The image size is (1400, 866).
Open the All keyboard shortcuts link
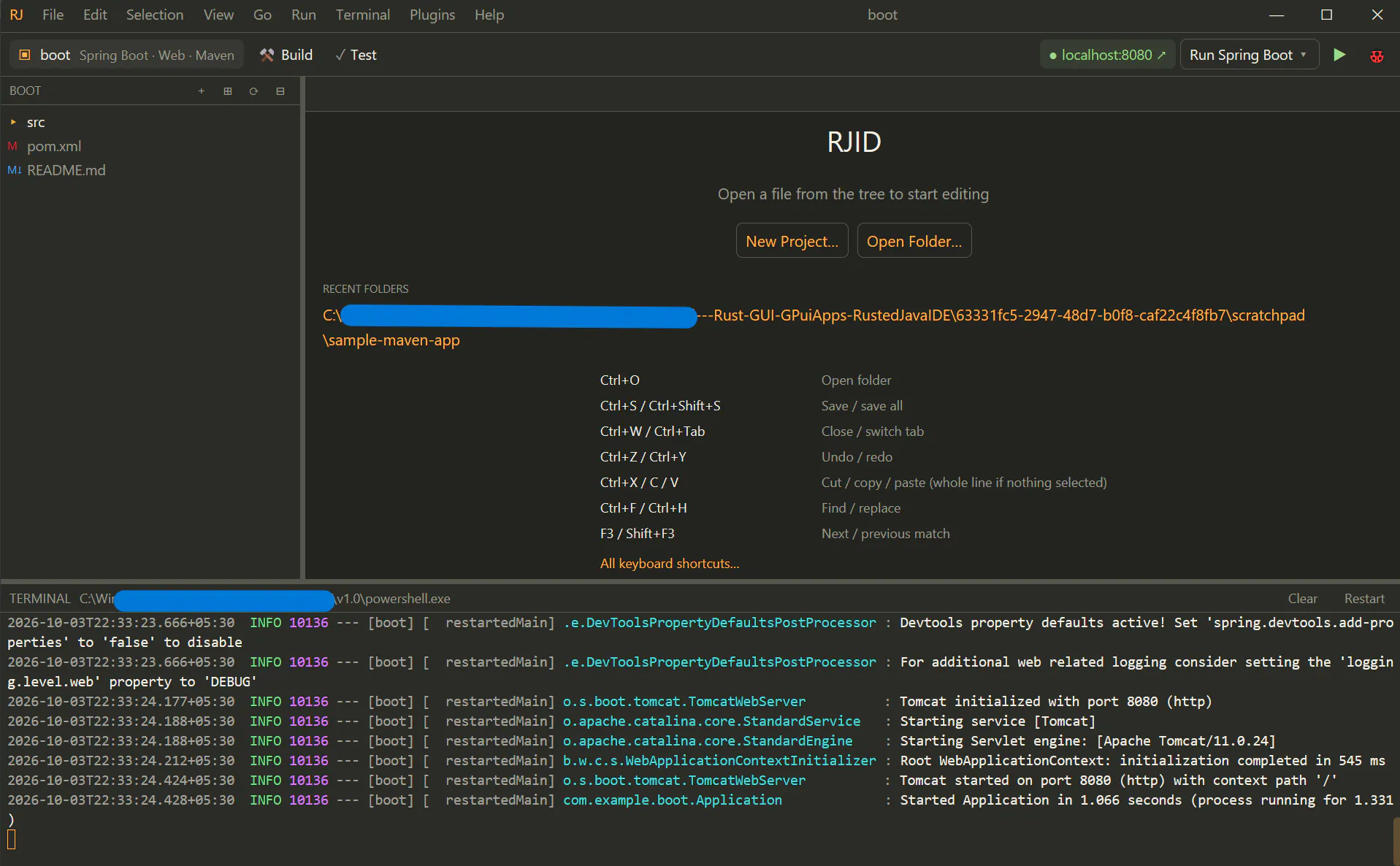tap(670, 564)
